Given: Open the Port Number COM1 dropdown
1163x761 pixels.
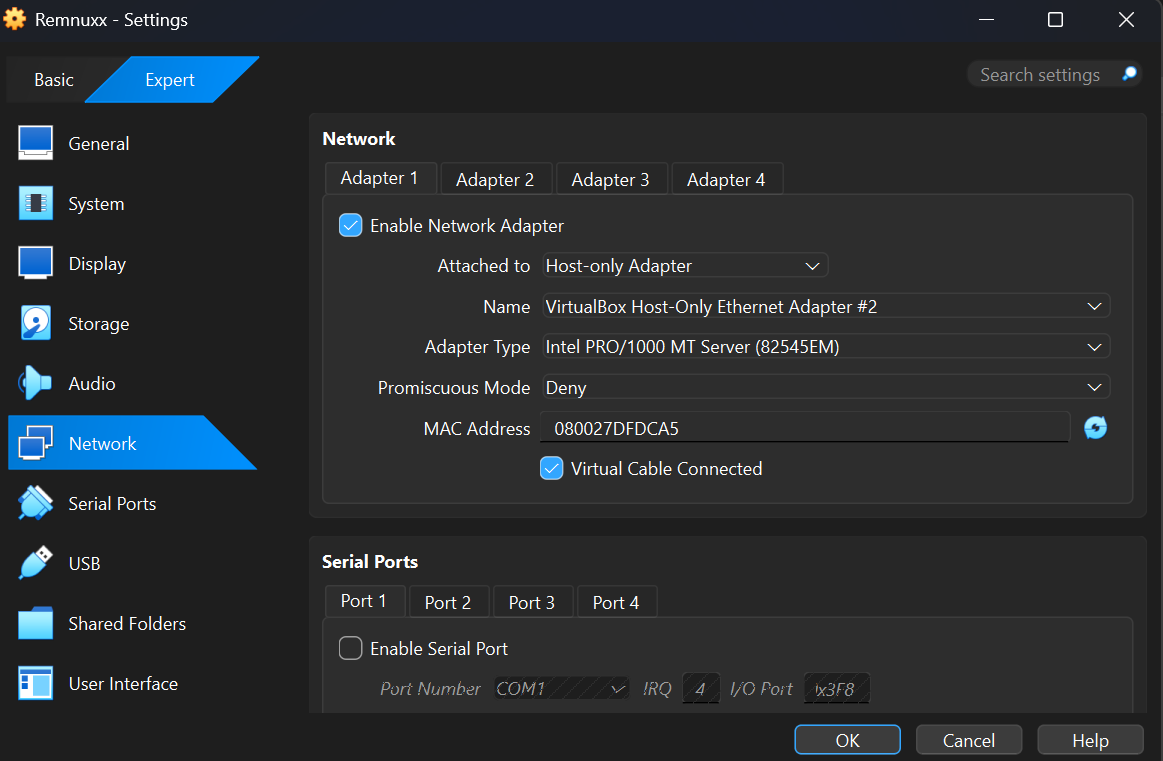Looking at the screenshot, I should coord(561,688).
